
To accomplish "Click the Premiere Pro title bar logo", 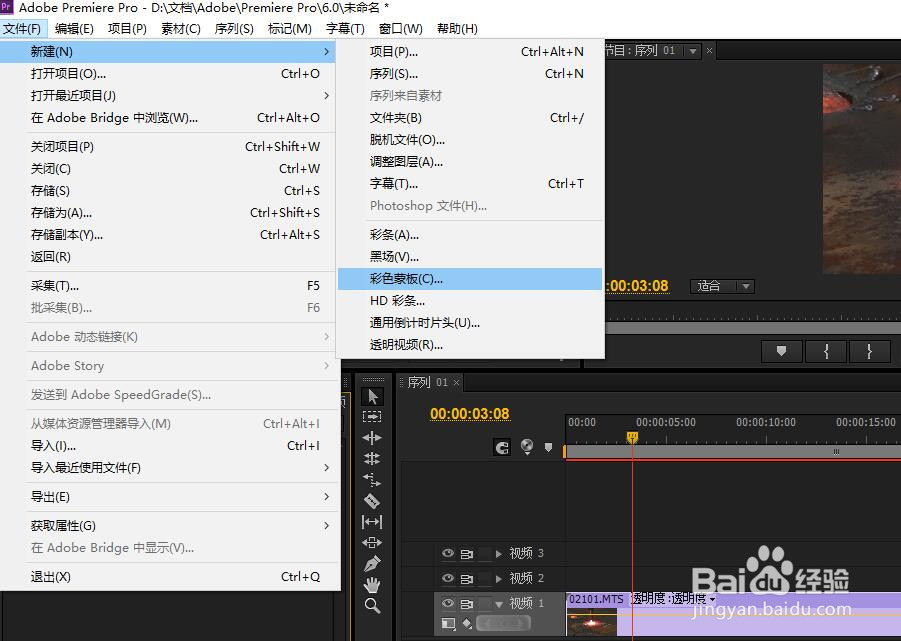I will (7, 7).
